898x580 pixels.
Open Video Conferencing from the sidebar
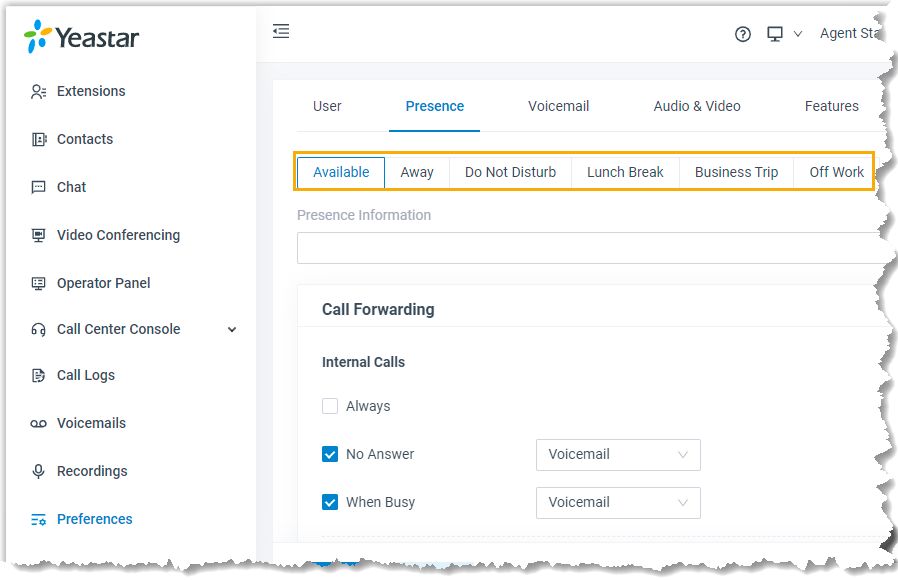pyautogui.click(x=119, y=235)
